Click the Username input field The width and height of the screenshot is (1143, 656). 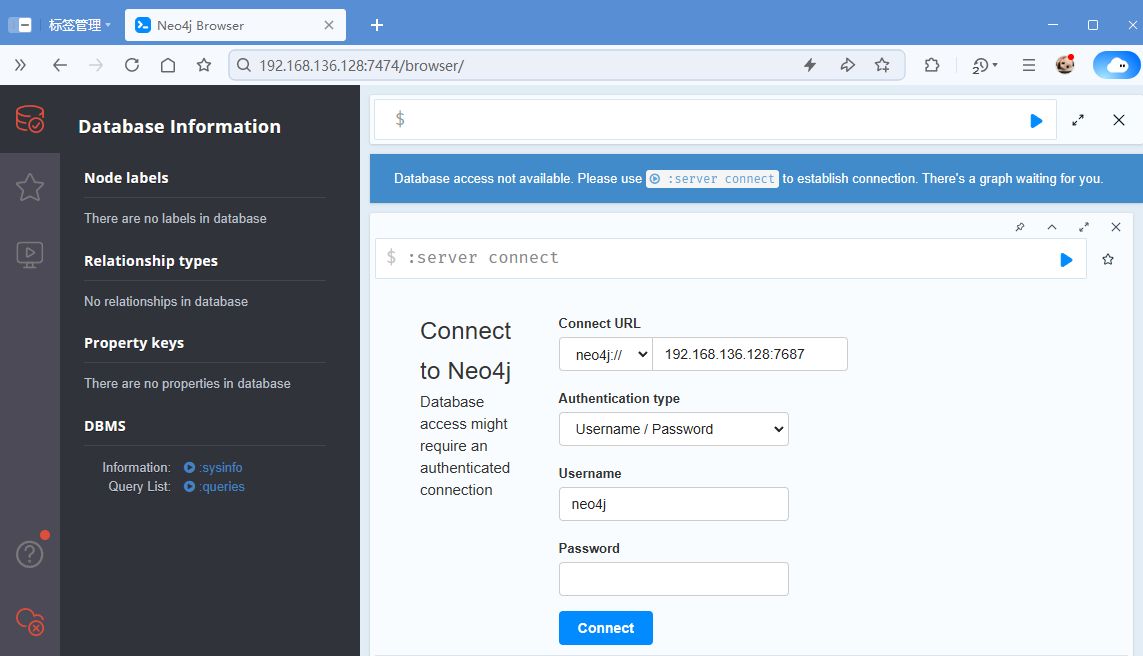pos(674,504)
